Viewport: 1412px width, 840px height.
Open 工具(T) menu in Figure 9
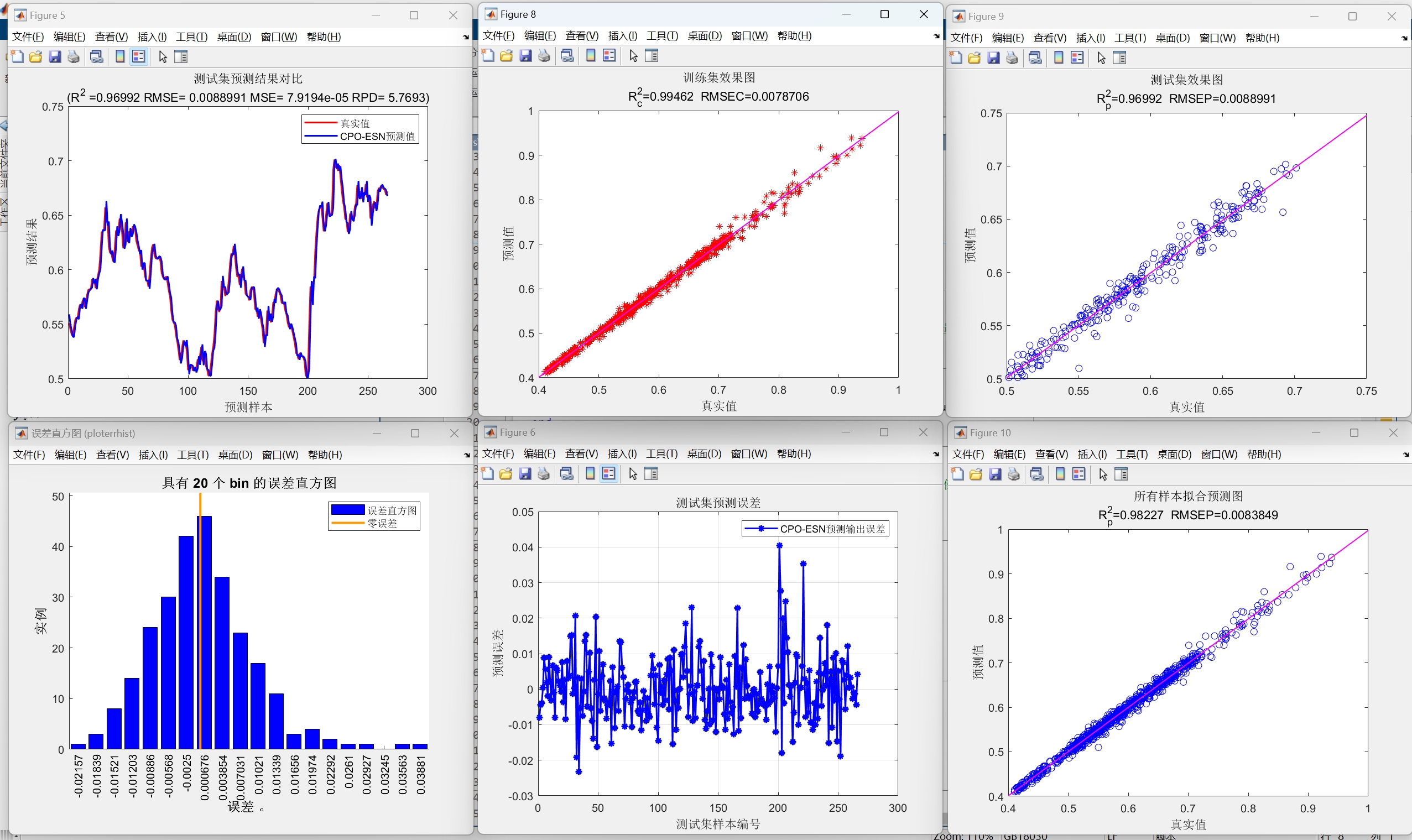1129,38
